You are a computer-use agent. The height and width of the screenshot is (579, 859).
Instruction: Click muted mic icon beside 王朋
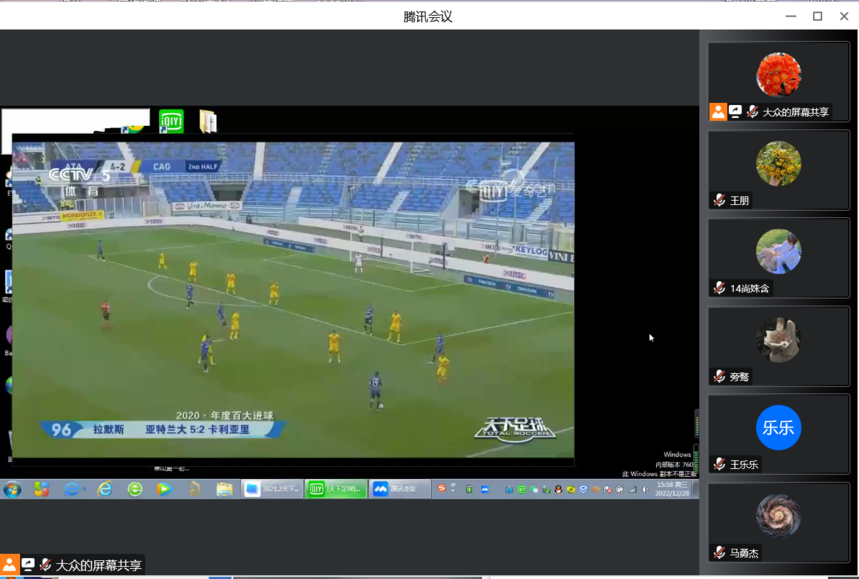tap(719, 200)
